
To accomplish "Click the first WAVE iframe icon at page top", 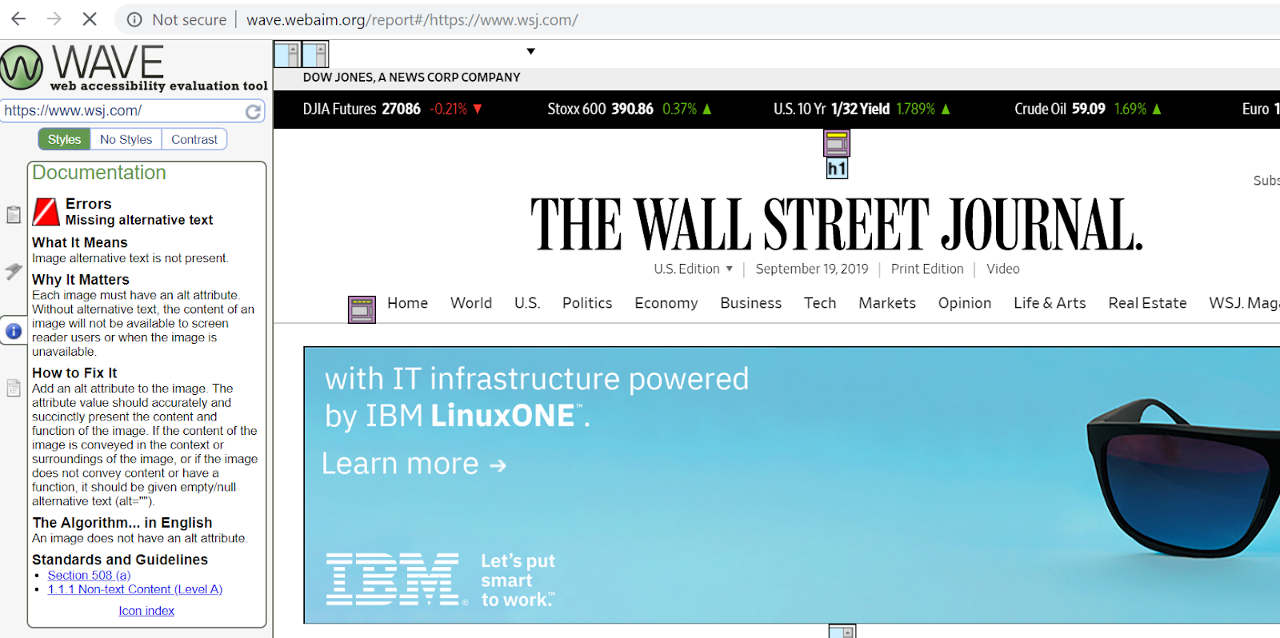I will [287, 55].
